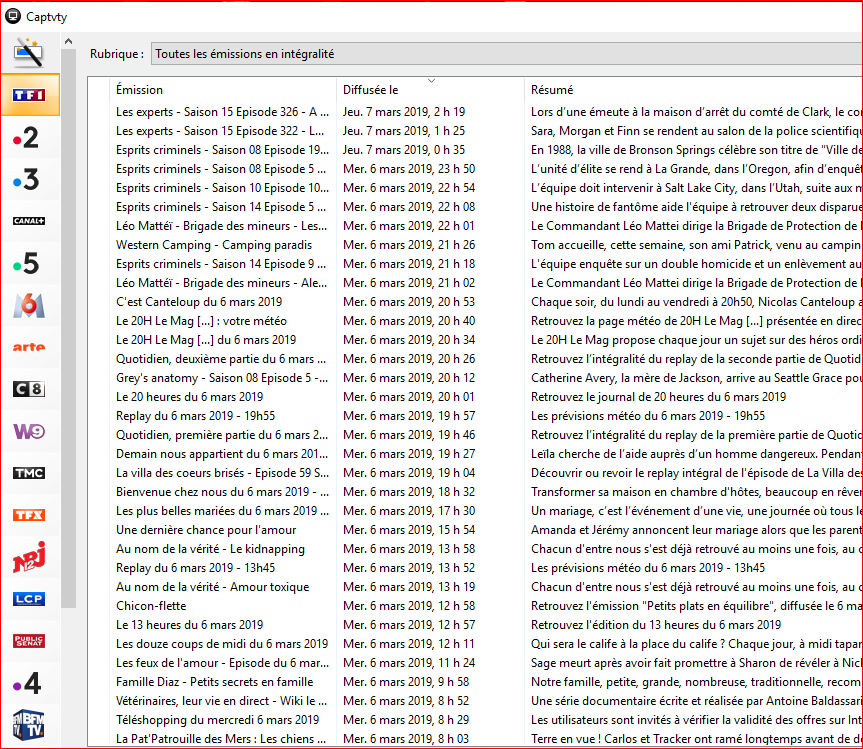
Task: Select the TMC channel icon
Action: coord(29,473)
